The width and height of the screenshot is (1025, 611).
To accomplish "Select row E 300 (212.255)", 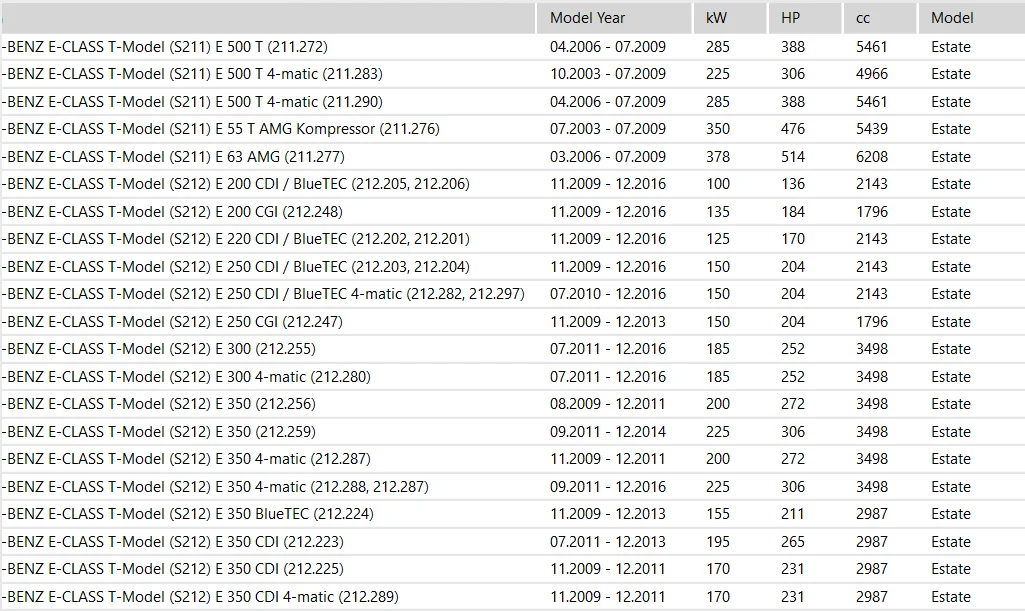I will tap(512, 349).
